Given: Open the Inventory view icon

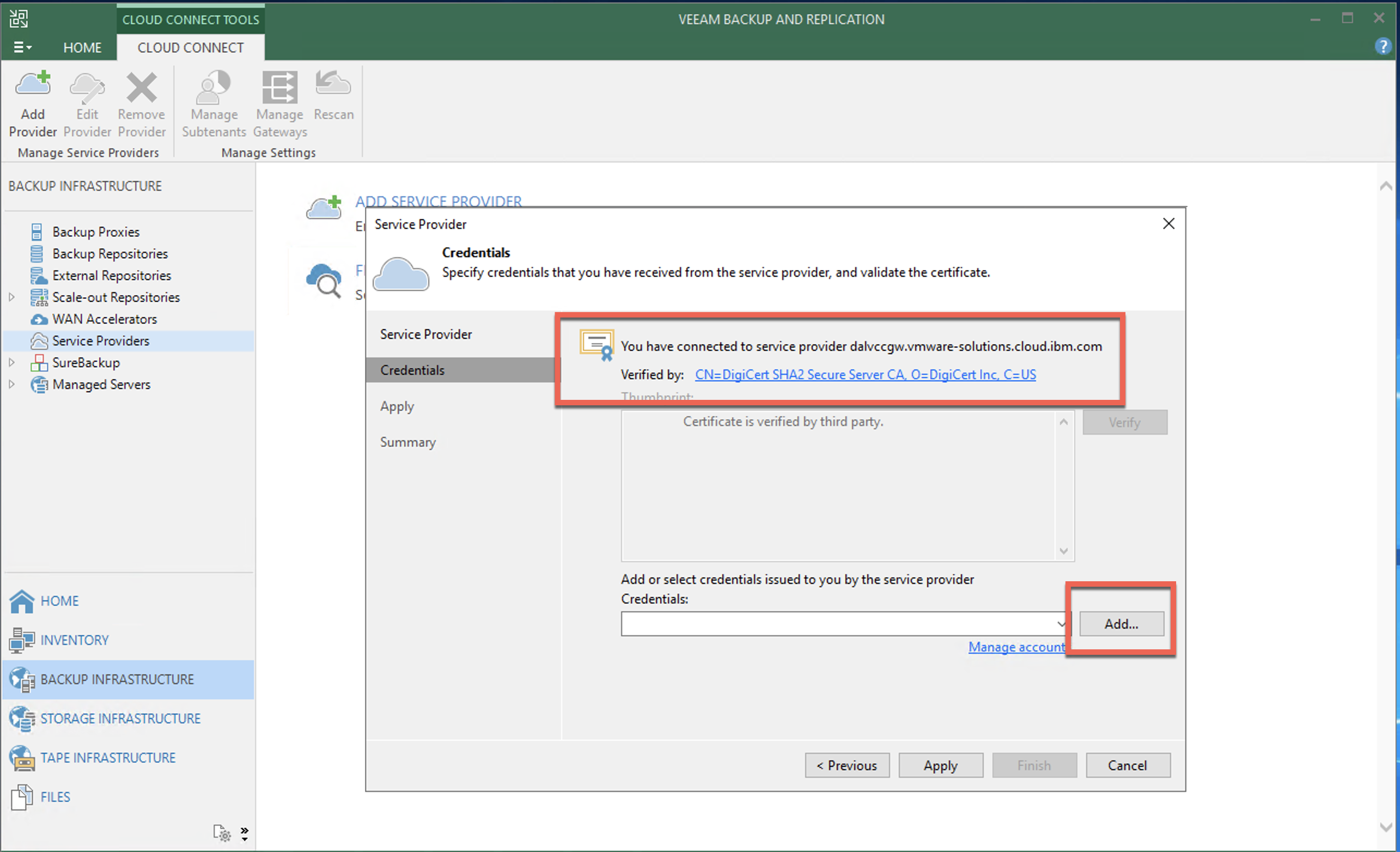Looking at the screenshot, I should click(22, 640).
